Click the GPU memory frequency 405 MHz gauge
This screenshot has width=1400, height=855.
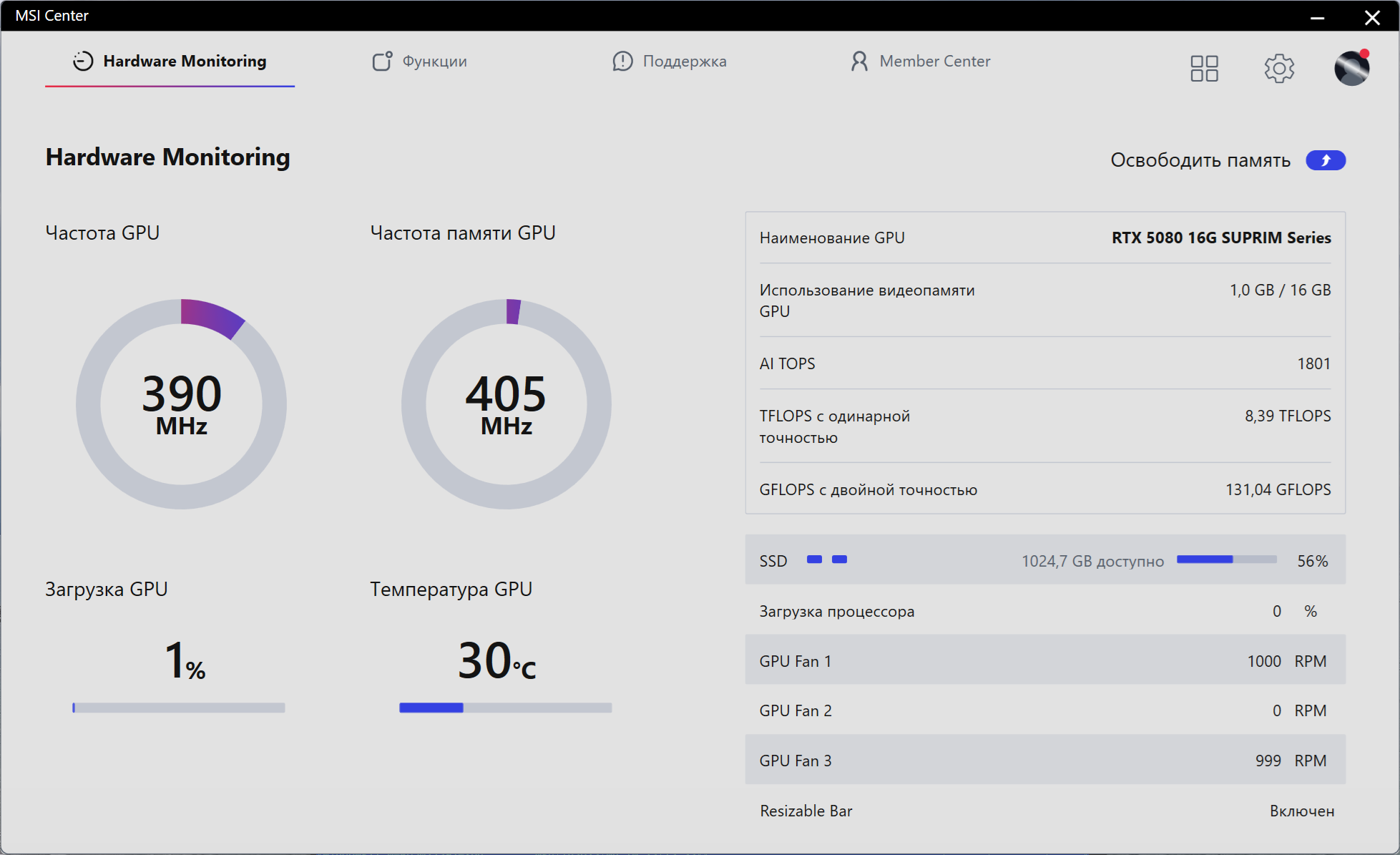(506, 404)
